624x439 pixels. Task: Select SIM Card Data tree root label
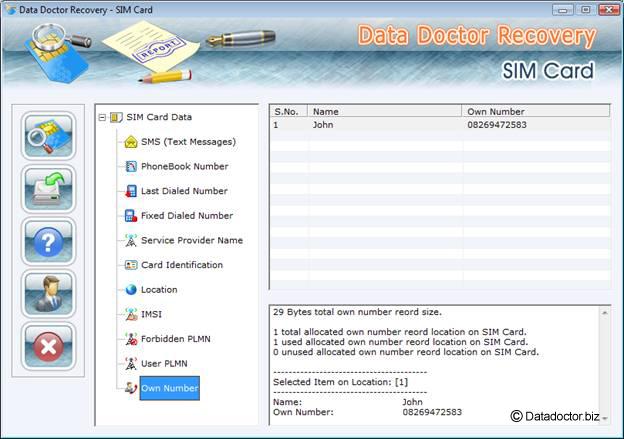159,117
